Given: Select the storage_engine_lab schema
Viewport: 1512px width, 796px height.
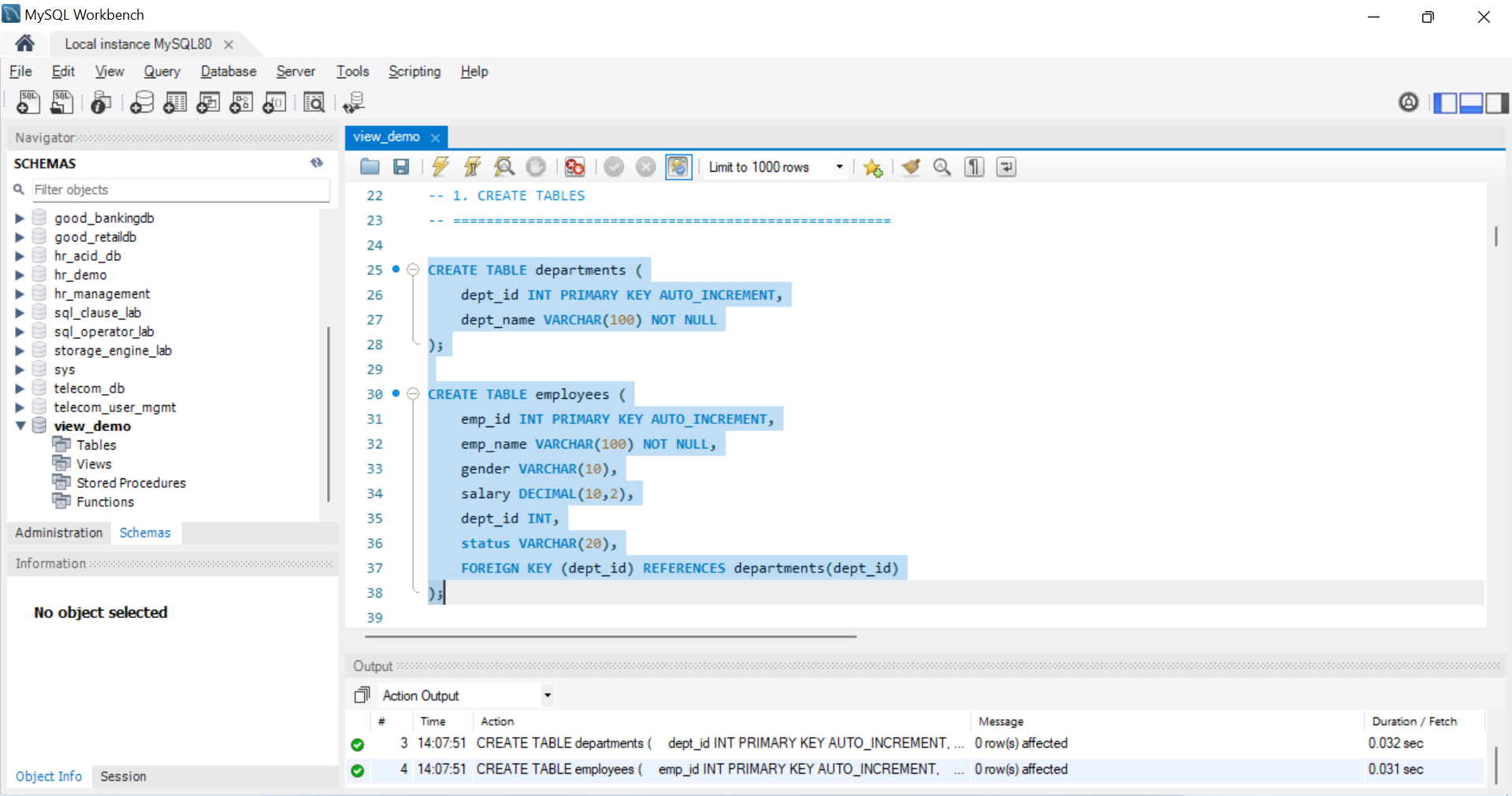Looking at the screenshot, I should 113,351.
